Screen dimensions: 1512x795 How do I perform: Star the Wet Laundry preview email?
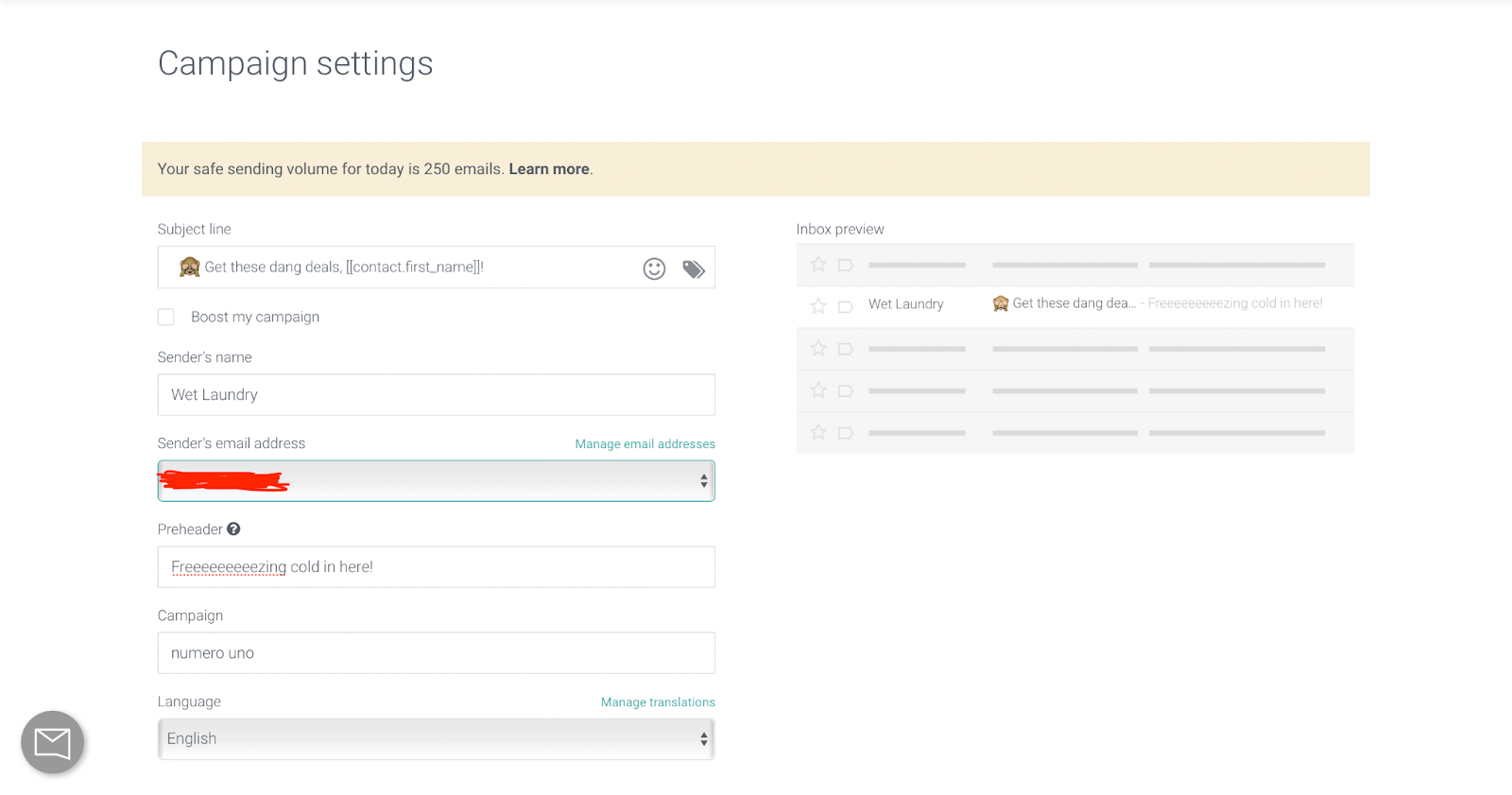pos(818,306)
